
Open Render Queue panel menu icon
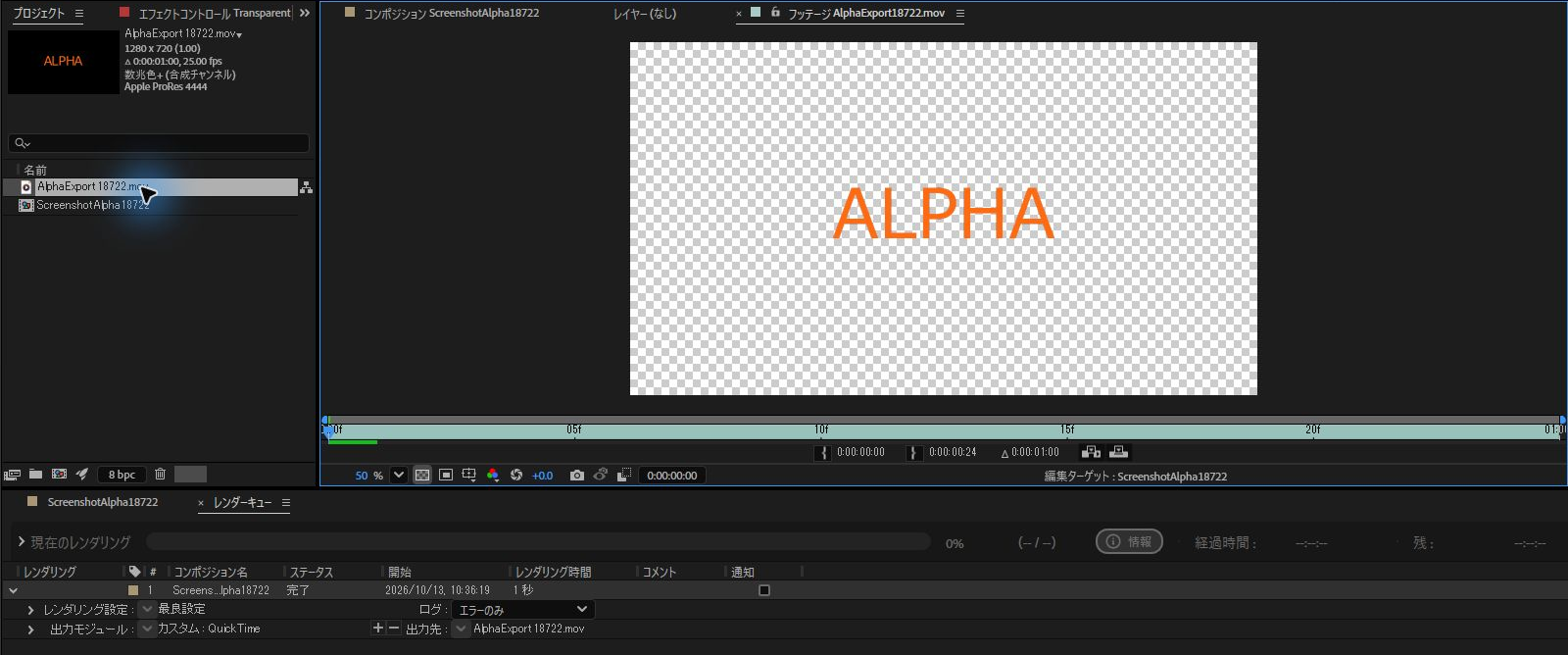[x=286, y=503]
